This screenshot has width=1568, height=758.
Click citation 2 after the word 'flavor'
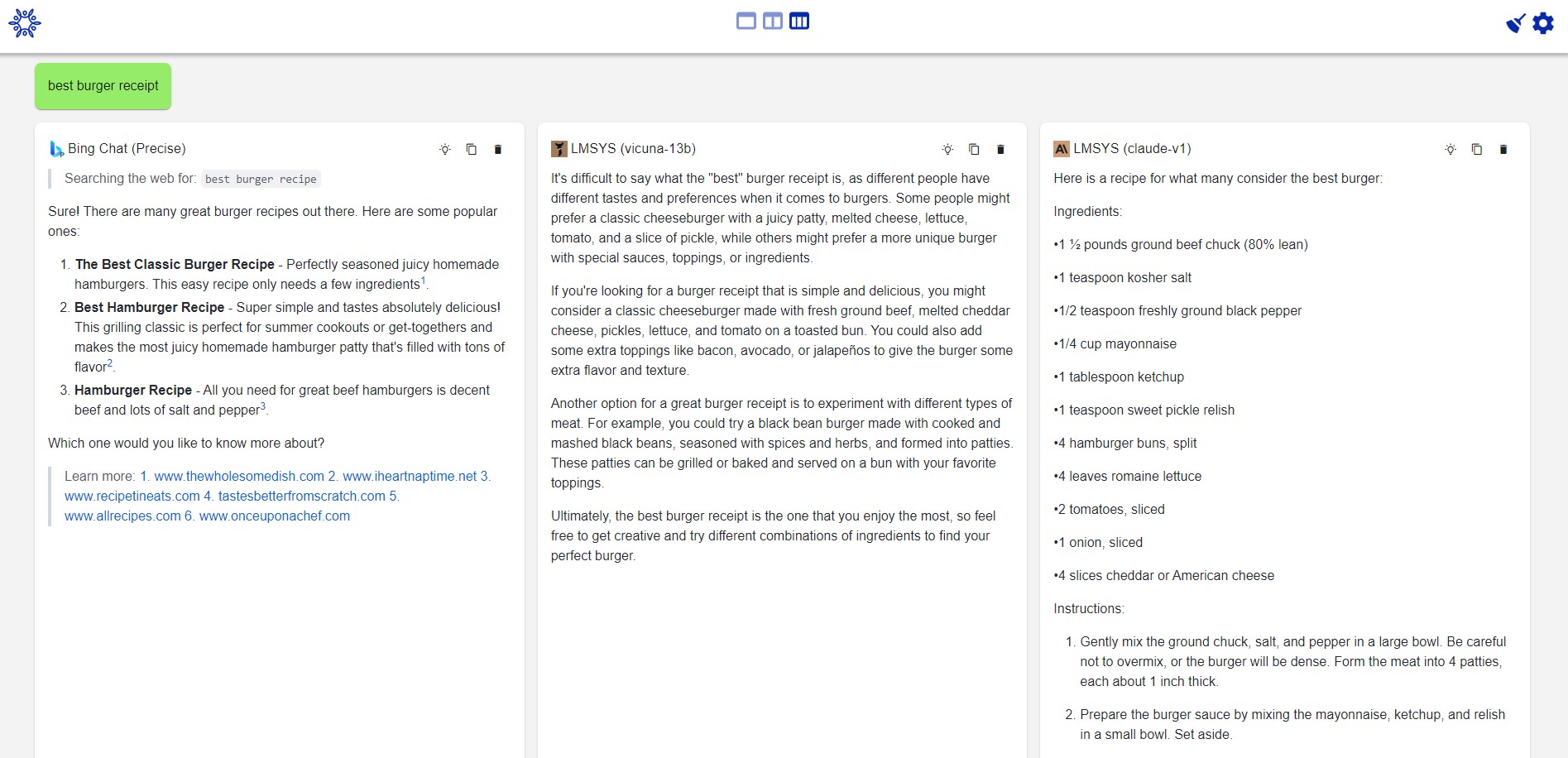pos(110,363)
